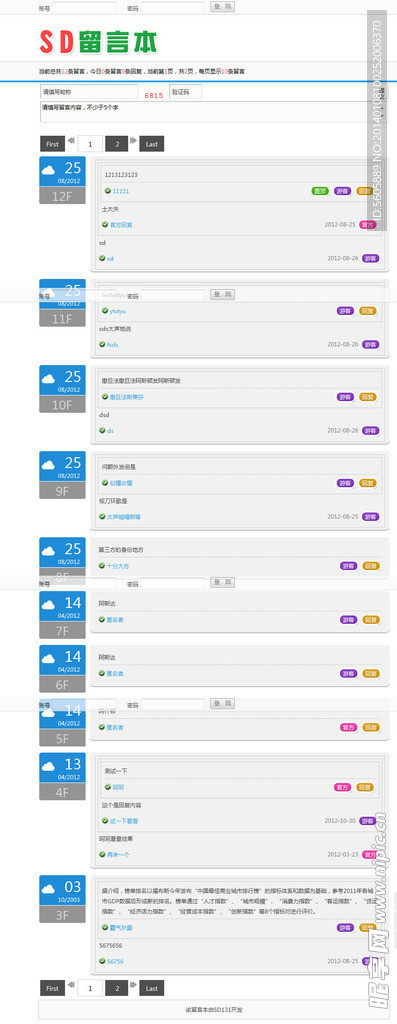This screenshot has height=1024, width=397.
Task: Click the green check icon beside 再来一个
Action: [102, 854]
